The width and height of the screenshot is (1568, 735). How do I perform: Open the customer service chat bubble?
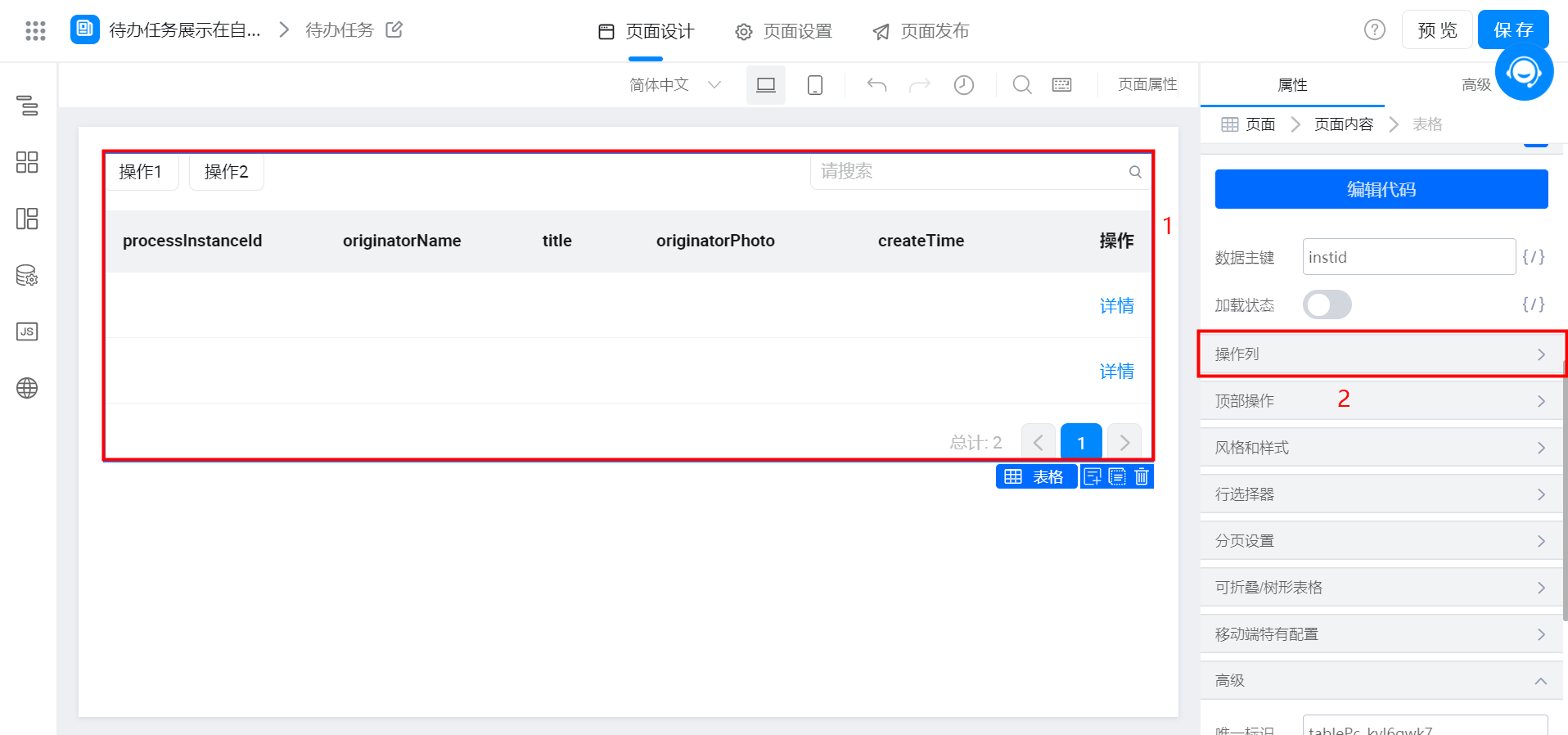[1524, 72]
